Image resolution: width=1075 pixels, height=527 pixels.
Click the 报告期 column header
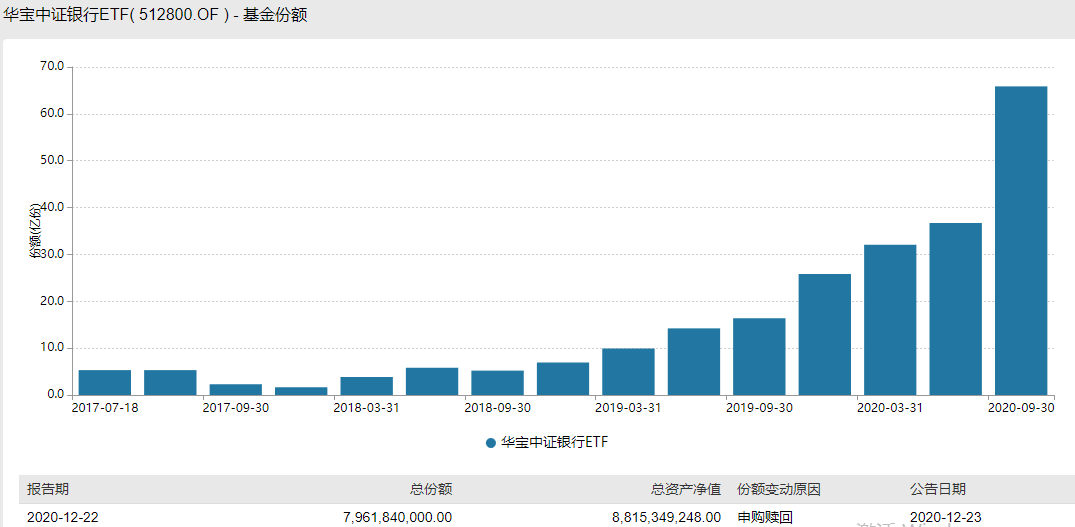click(47, 489)
